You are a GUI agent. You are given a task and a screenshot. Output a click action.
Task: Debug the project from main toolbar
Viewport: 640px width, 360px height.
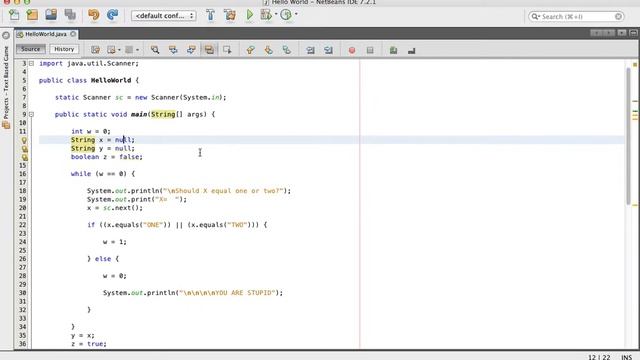click(x=266, y=15)
